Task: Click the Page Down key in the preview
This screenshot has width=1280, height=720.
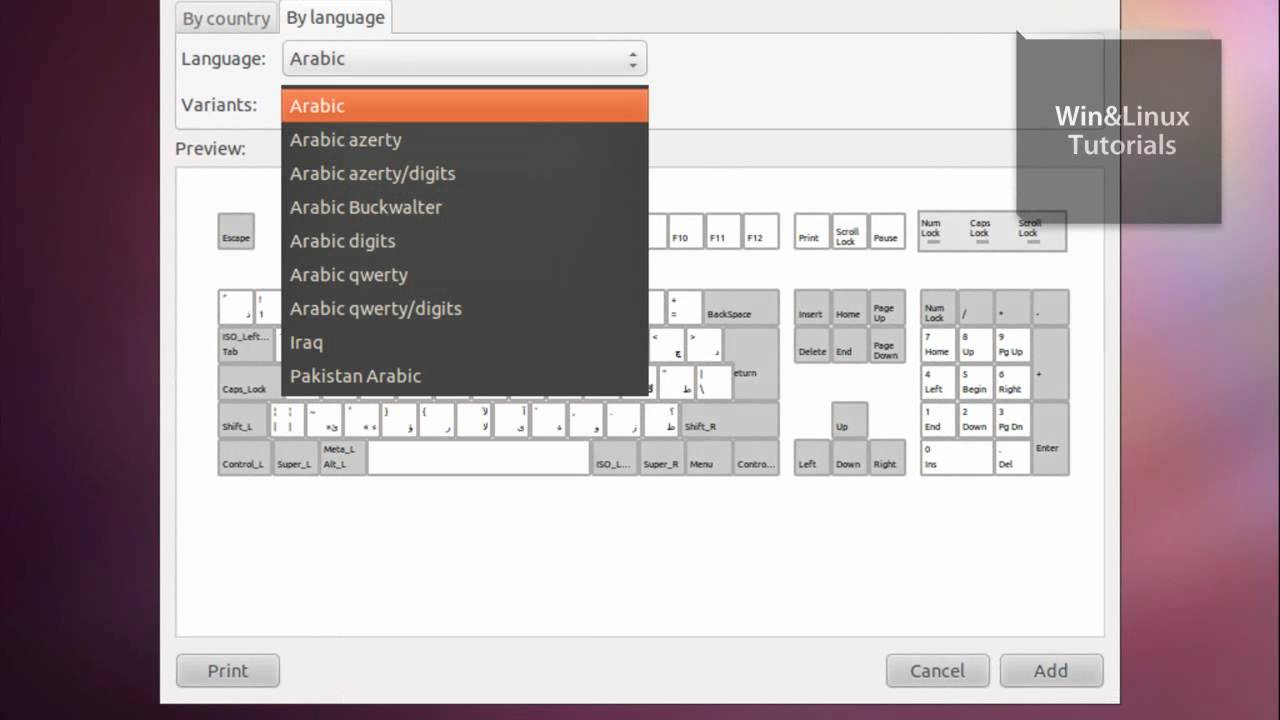Action: 887,345
